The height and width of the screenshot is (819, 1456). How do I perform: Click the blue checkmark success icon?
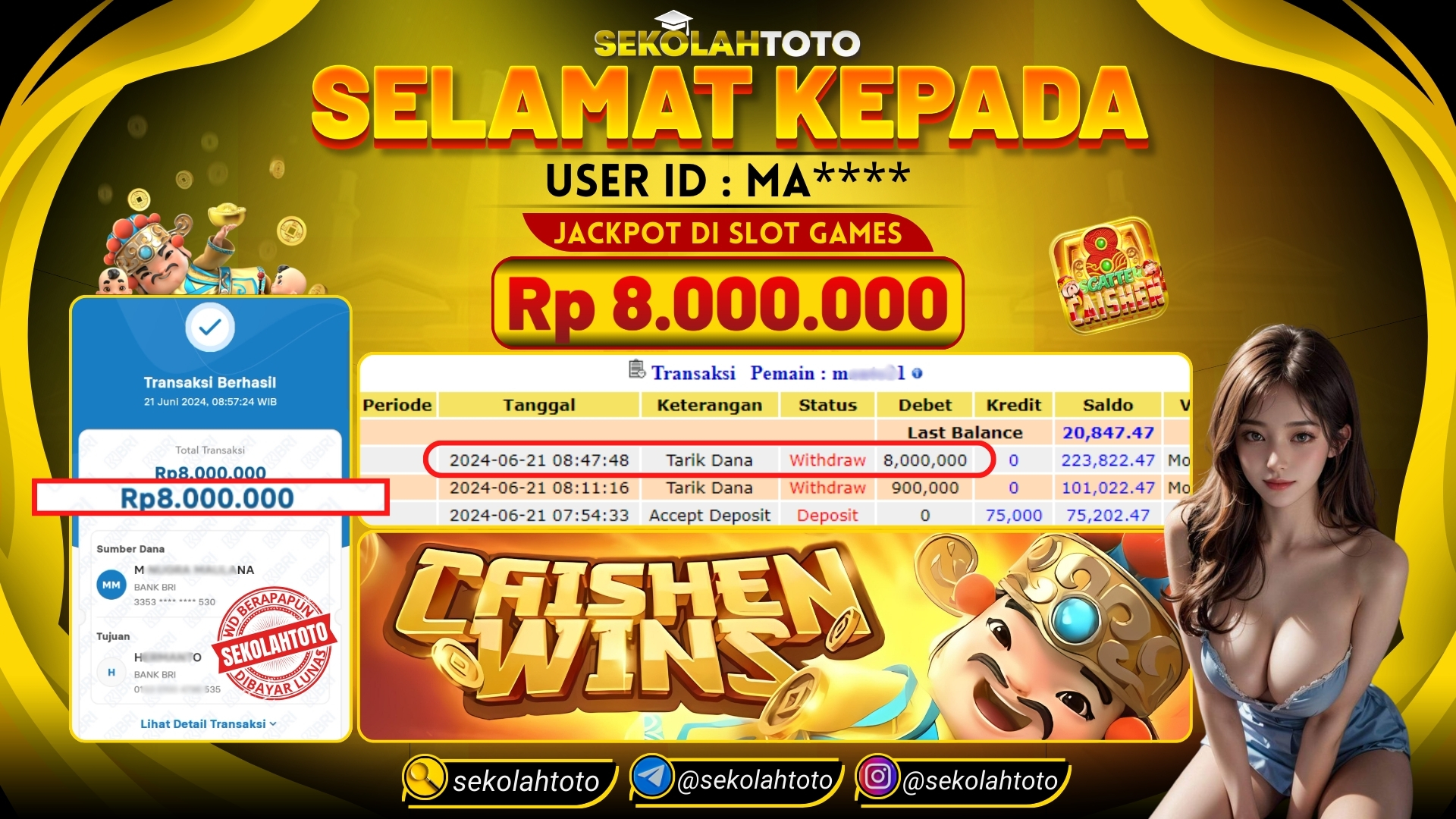[x=210, y=327]
